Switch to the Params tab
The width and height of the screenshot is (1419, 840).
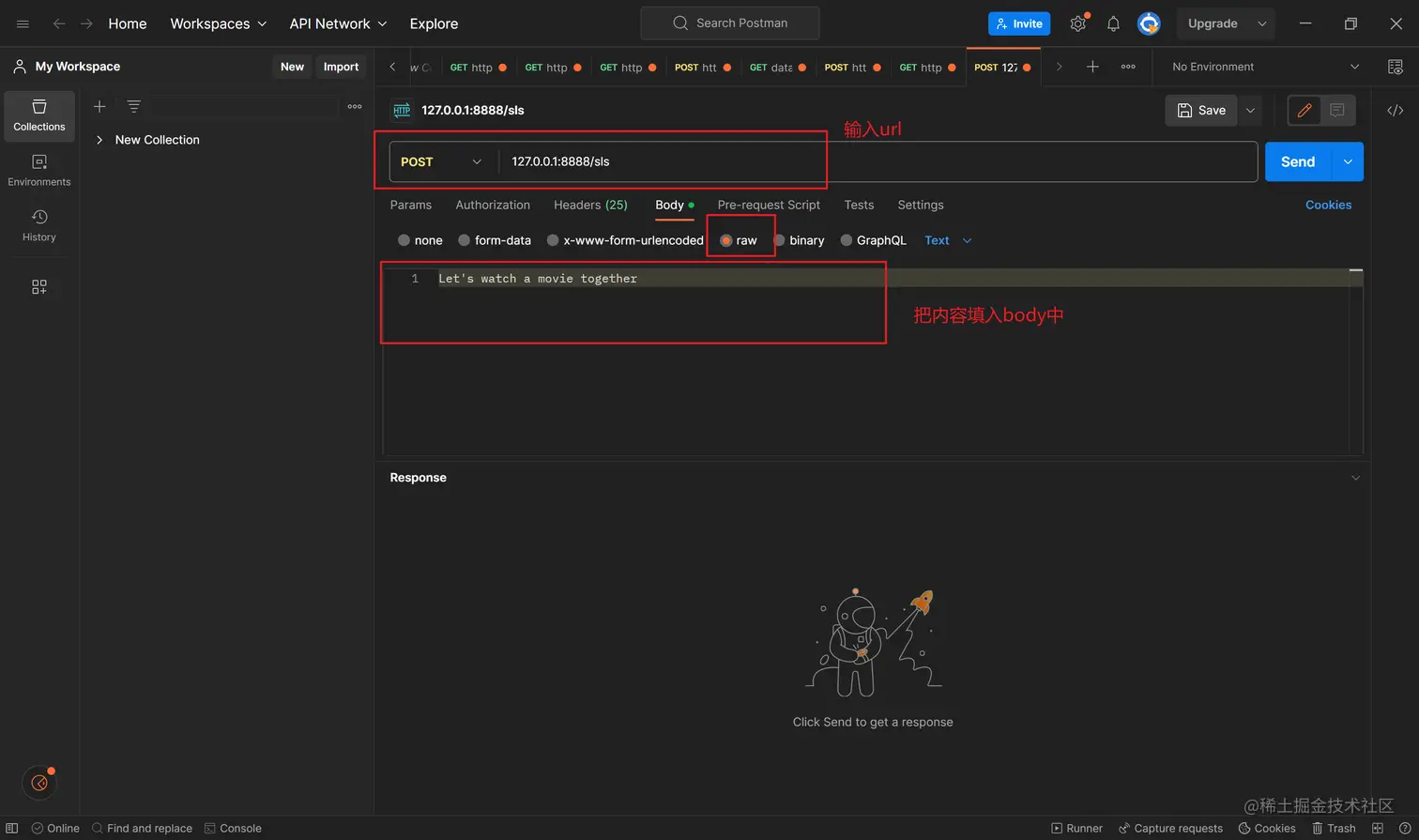(411, 205)
